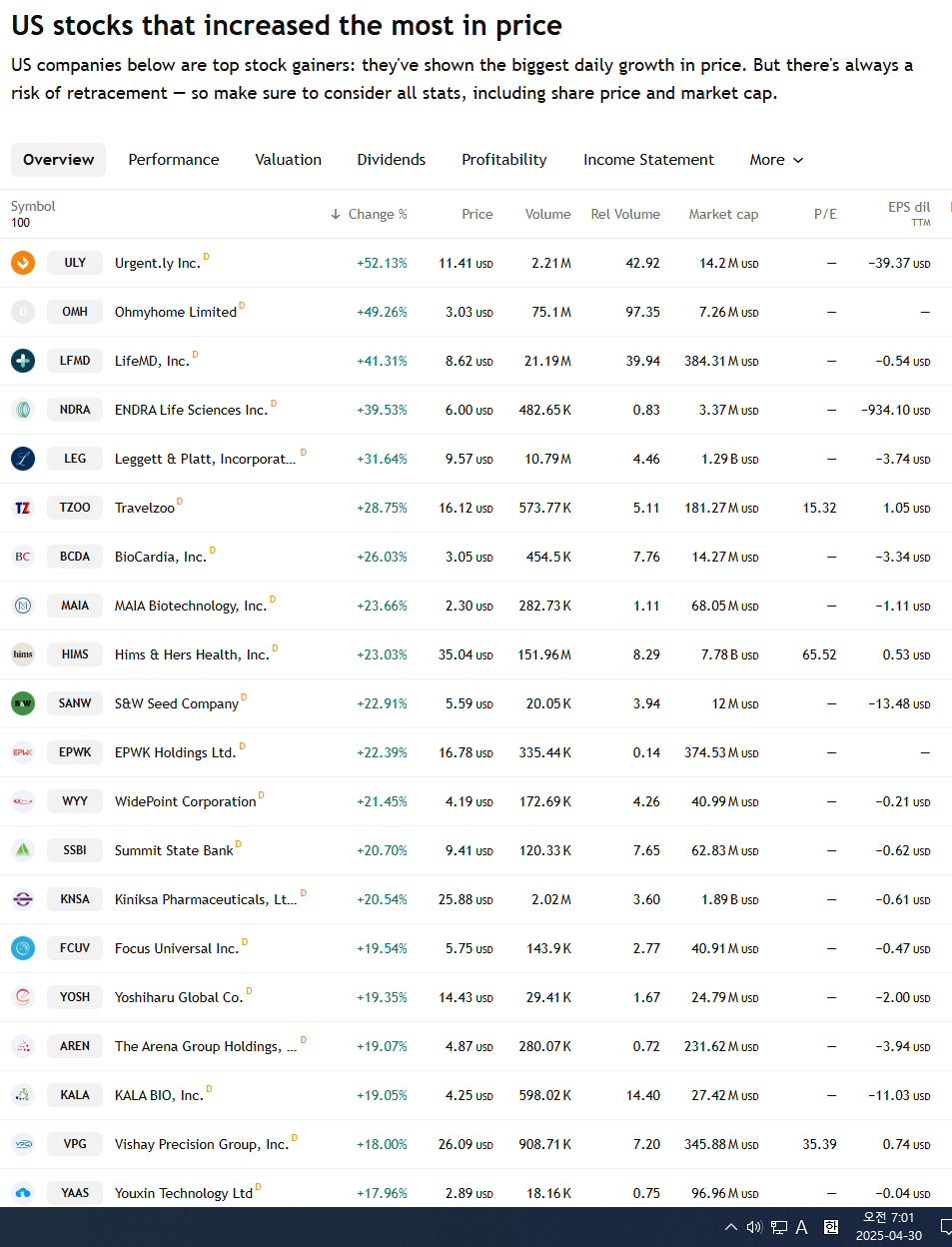952x1247 pixels.
Task: Click the Vishay Precision Group logo icon
Action: [x=23, y=1144]
